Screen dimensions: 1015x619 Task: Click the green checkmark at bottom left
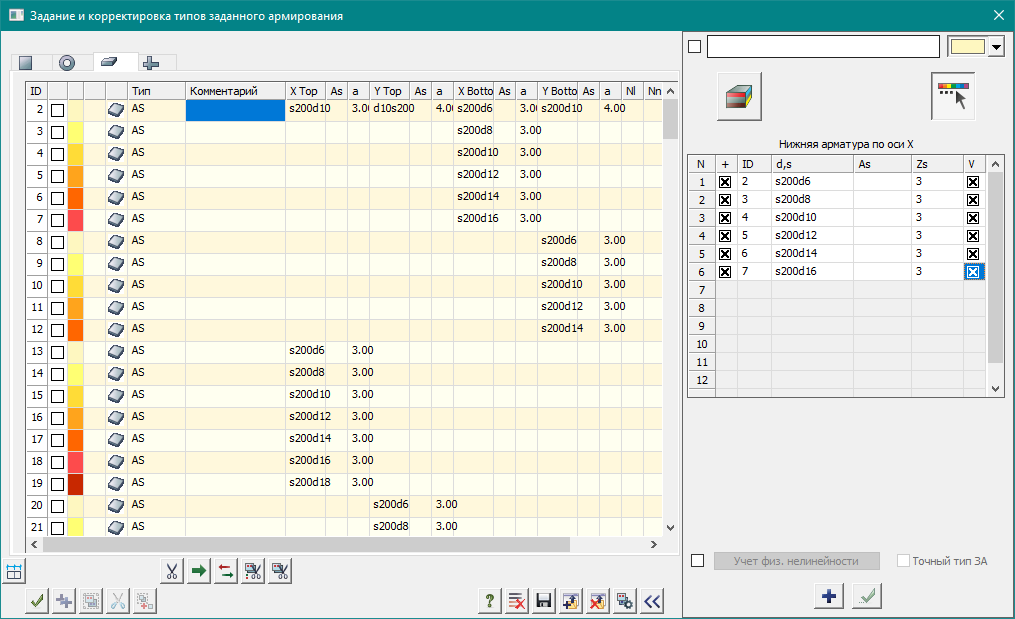point(37,601)
